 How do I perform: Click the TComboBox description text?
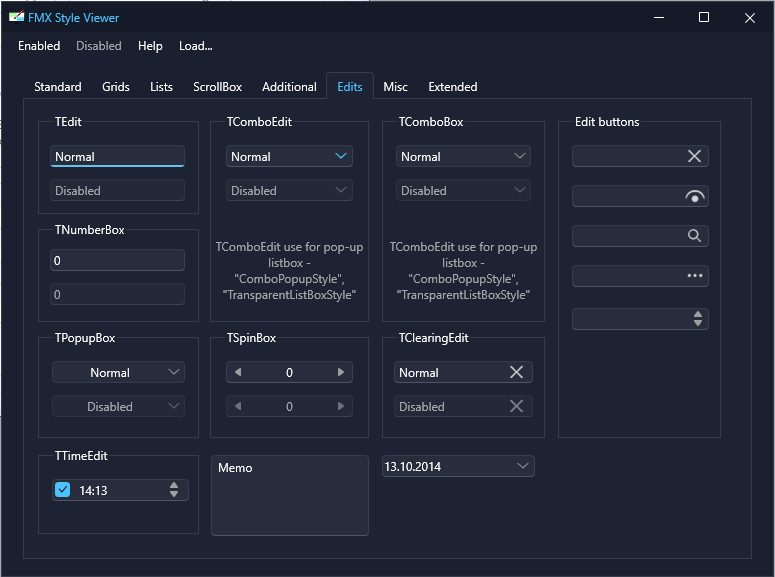[x=463, y=270]
